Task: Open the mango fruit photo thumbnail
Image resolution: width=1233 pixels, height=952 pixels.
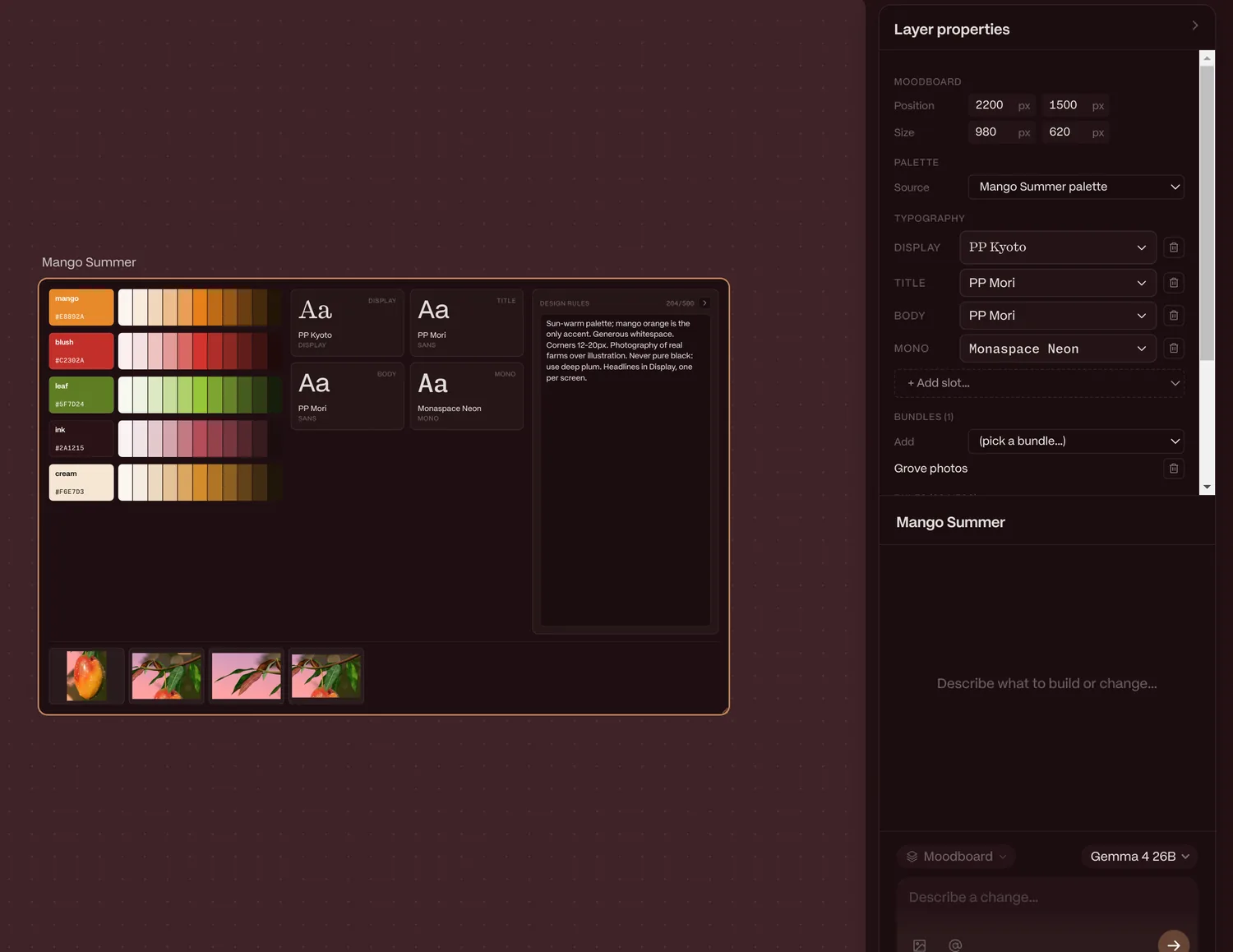Action: [86, 676]
